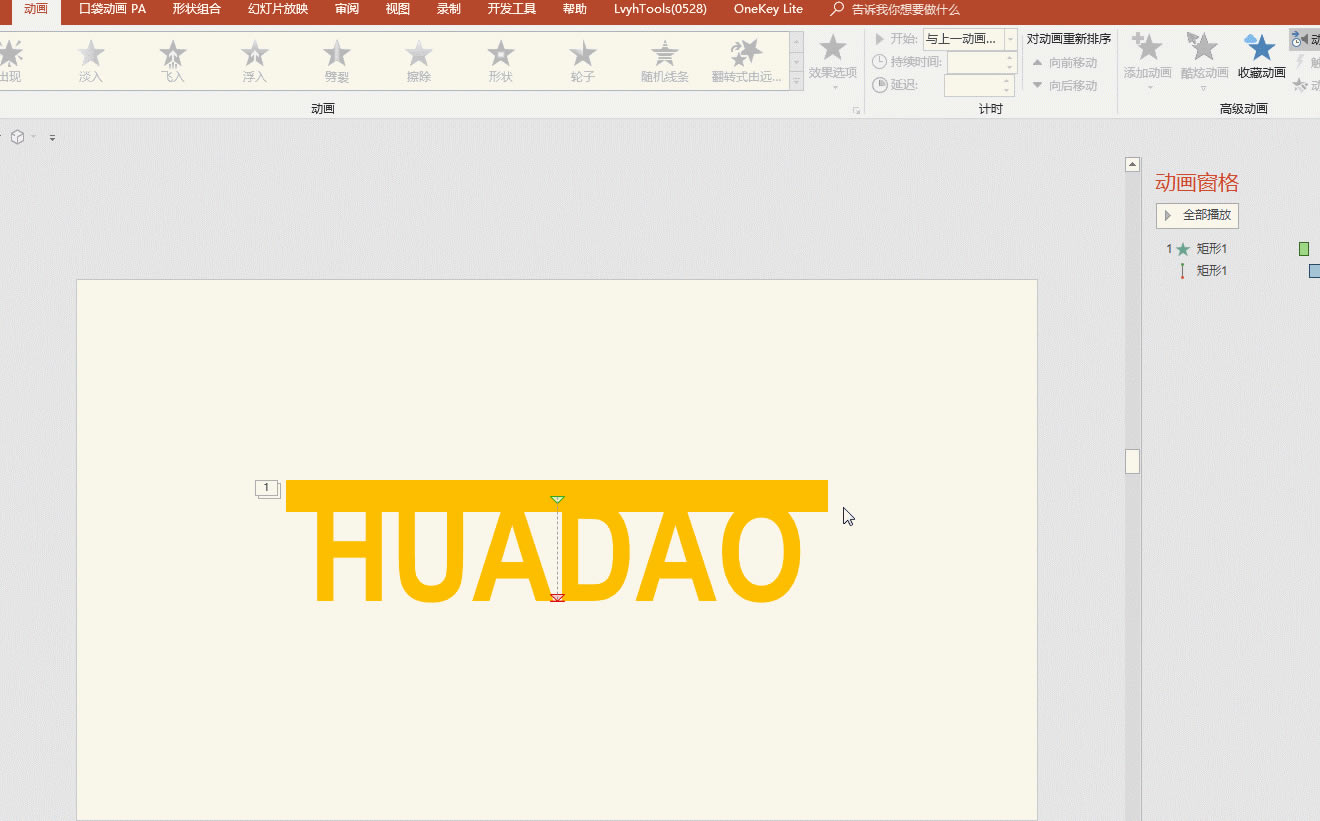Click the animation order tag 1 on slide
Viewport: 1320px width, 821px height.
click(267, 488)
